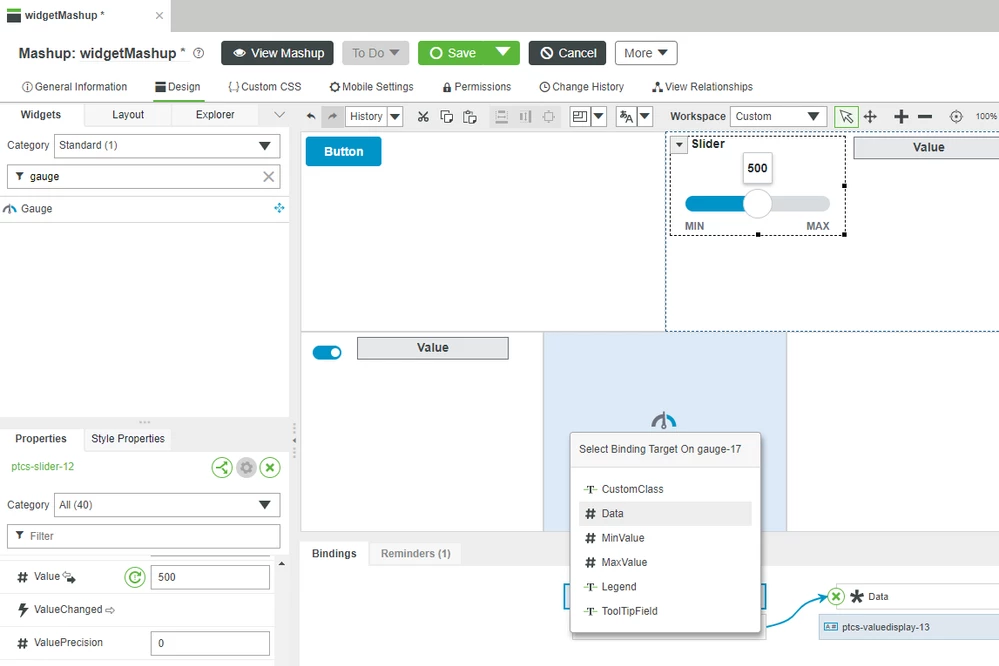Copy the selected widget using the copy icon
Screen dimensions: 999x666
[x=447, y=117]
